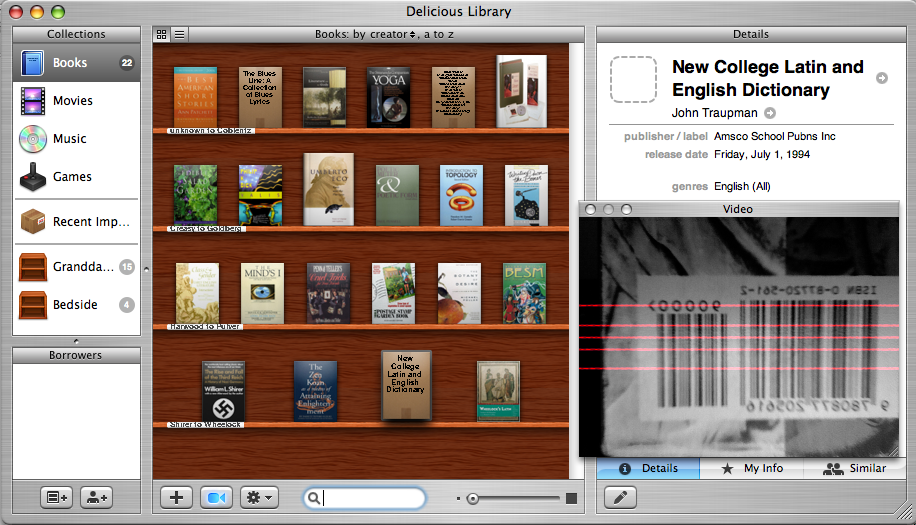The height and width of the screenshot is (525, 916).
Task: Open the Games collection
Action: [77, 176]
